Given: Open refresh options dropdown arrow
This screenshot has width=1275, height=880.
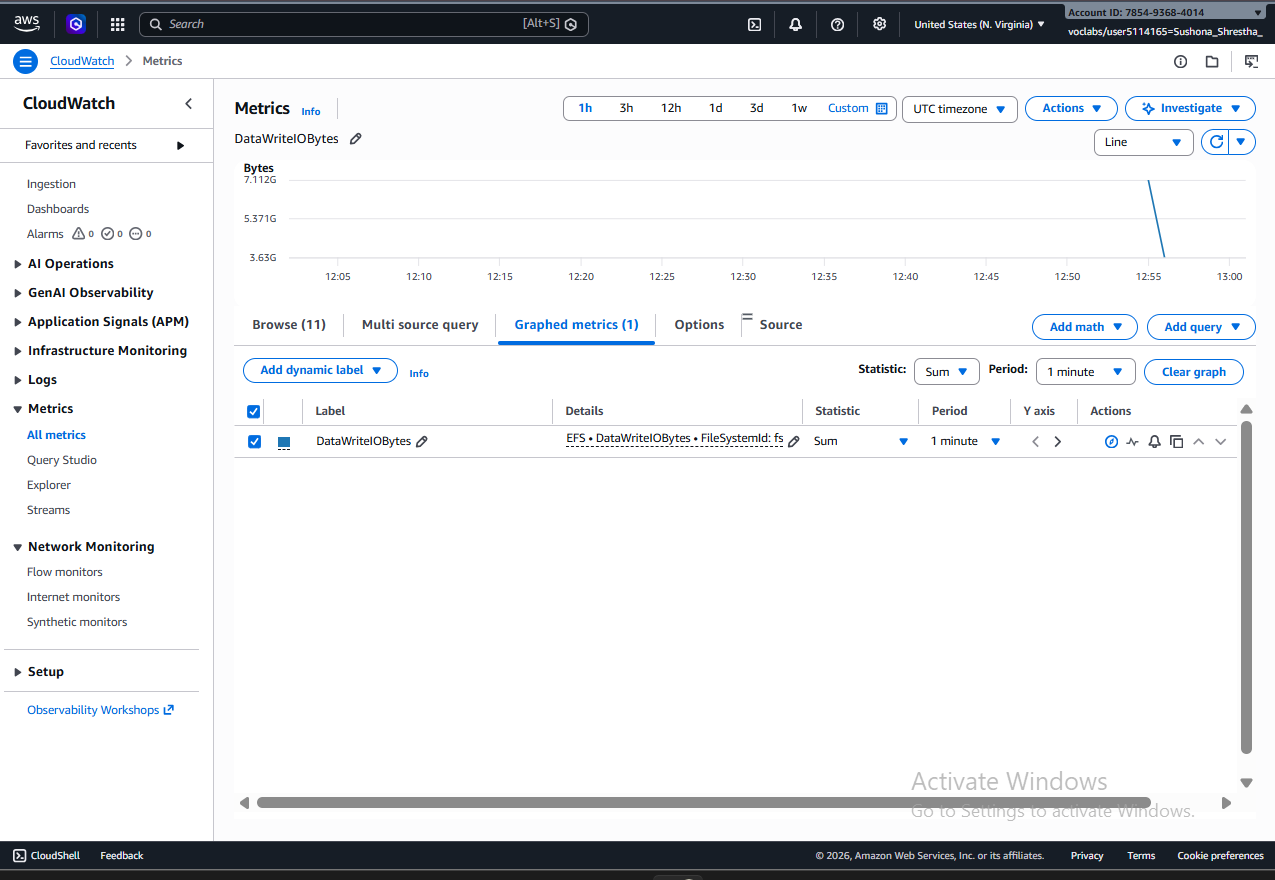Looking at the screenshot, I should [1241, 142].
